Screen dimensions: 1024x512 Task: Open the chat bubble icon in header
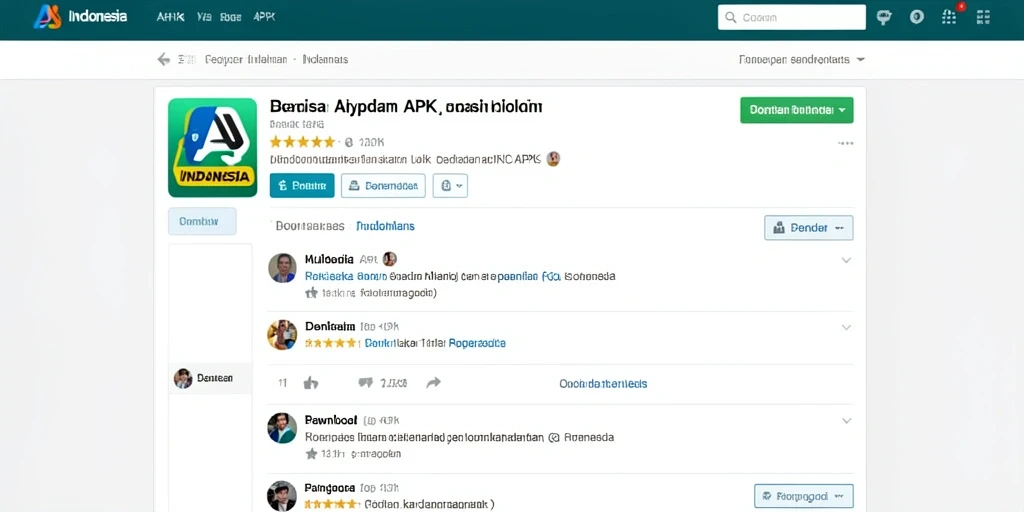pyautogui.click(x=885, y=17)
